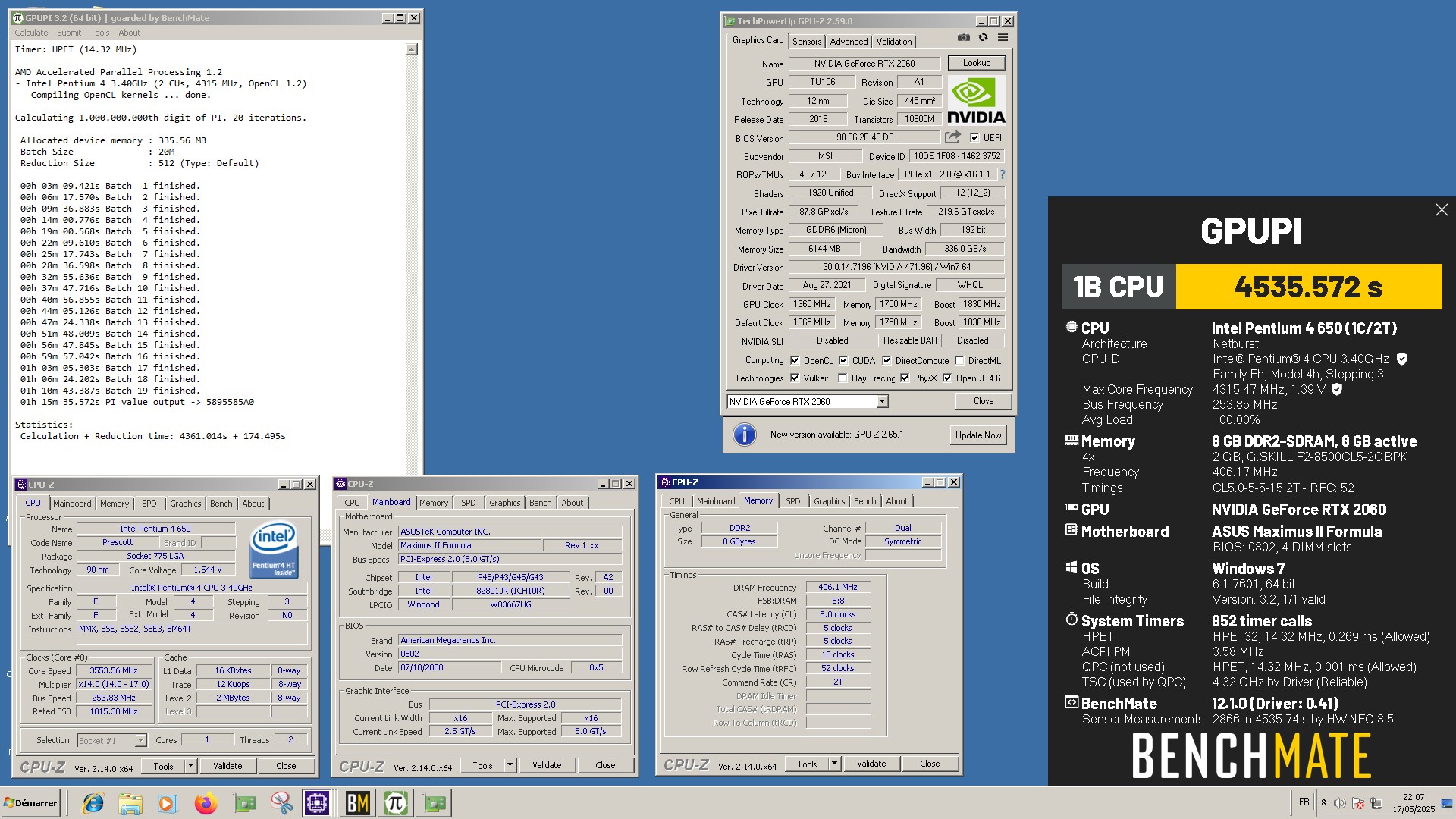The height and width of the screenshot is (819, 1456).
Task: Click the Lookup button in GPU-Z
Action: click(x=976, y=63)
